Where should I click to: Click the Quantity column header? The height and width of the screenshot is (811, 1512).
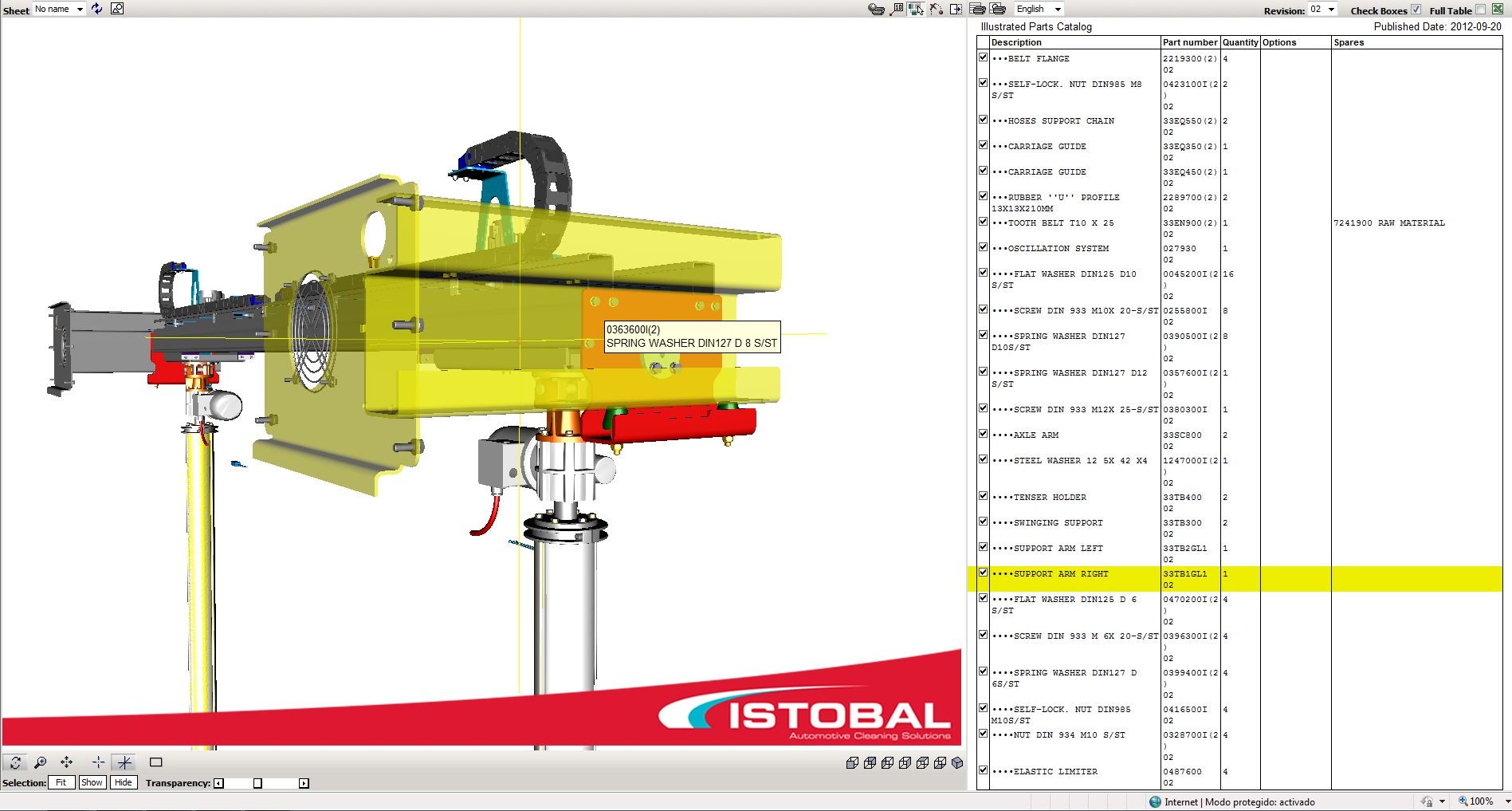1240,42
